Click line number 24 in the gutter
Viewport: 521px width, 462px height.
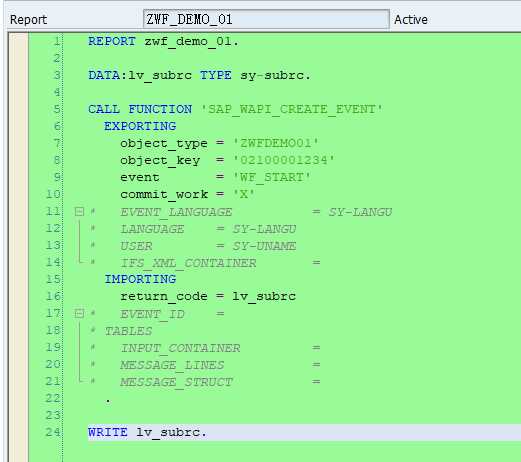pos(53,432)
